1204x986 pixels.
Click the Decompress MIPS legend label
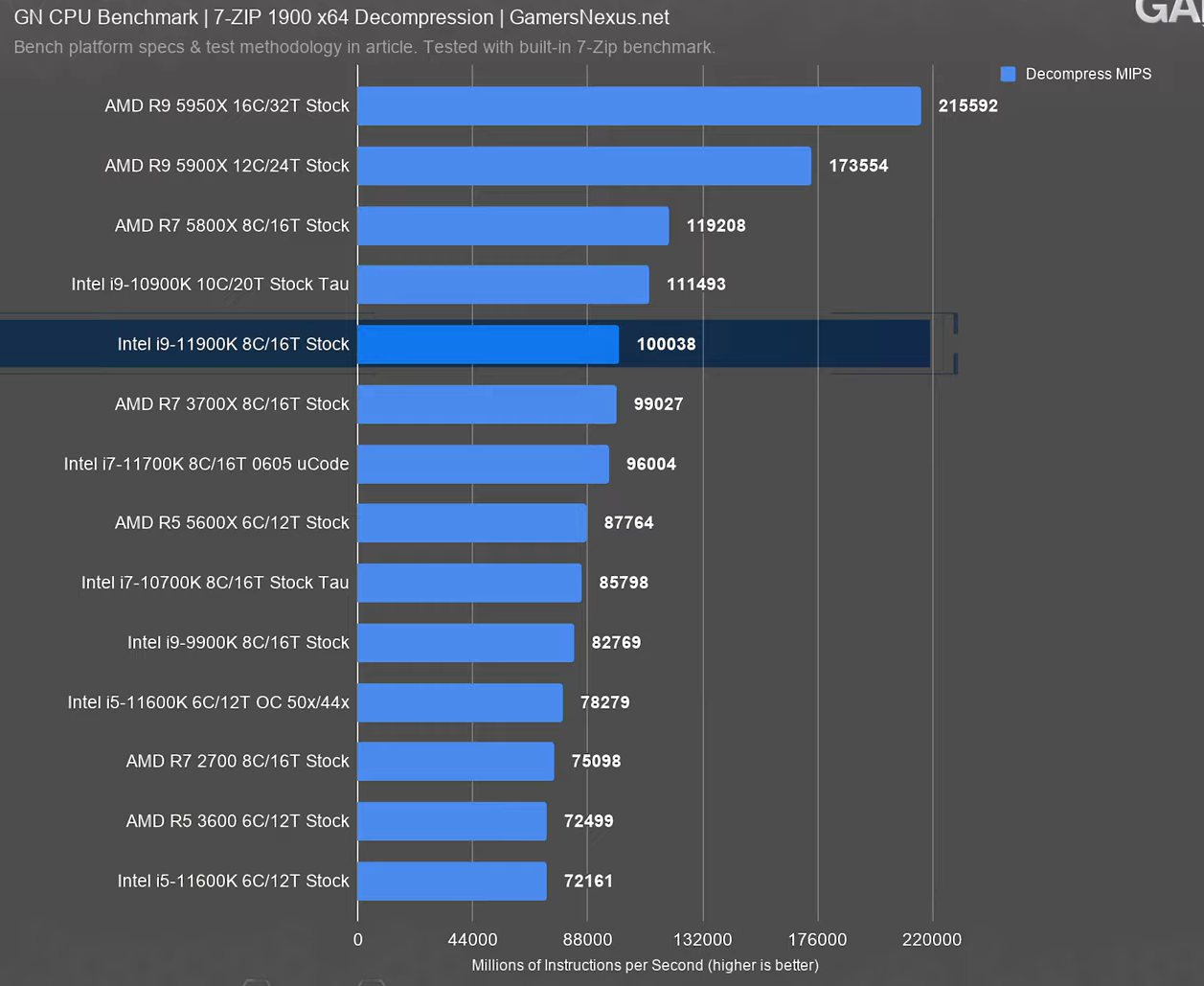(x=1088, y=74)
